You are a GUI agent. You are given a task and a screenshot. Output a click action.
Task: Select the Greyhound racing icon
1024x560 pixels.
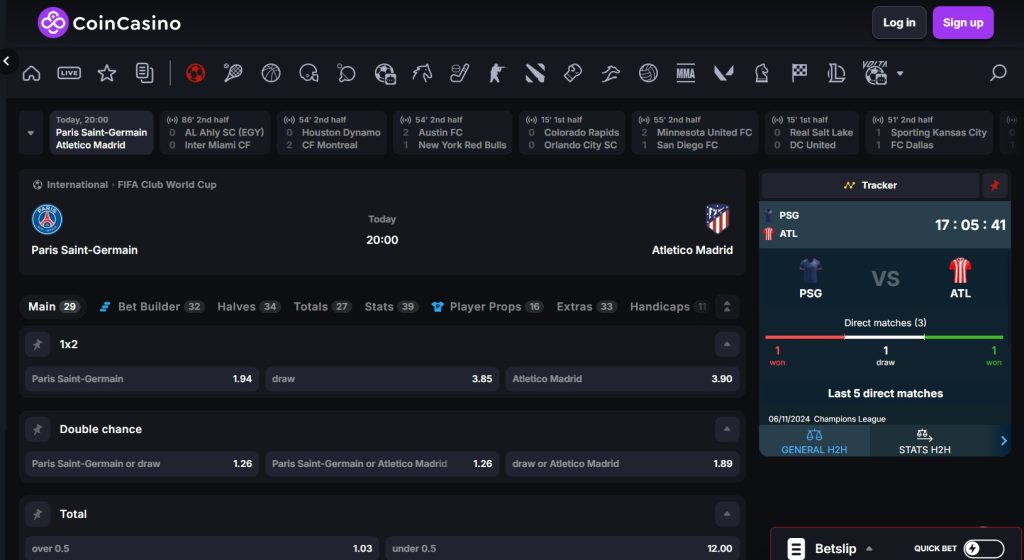(611, 73)
